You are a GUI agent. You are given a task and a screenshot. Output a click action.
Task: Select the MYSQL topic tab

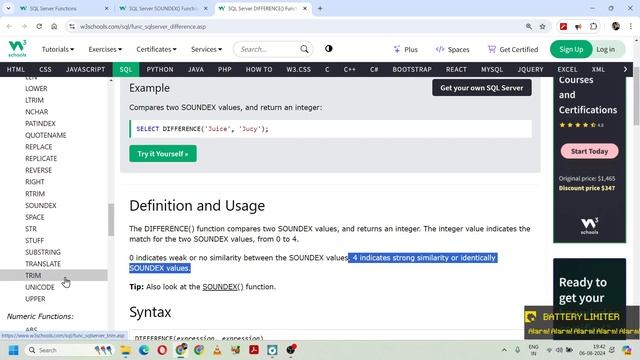pyautogui.click(x=492, y=69)
